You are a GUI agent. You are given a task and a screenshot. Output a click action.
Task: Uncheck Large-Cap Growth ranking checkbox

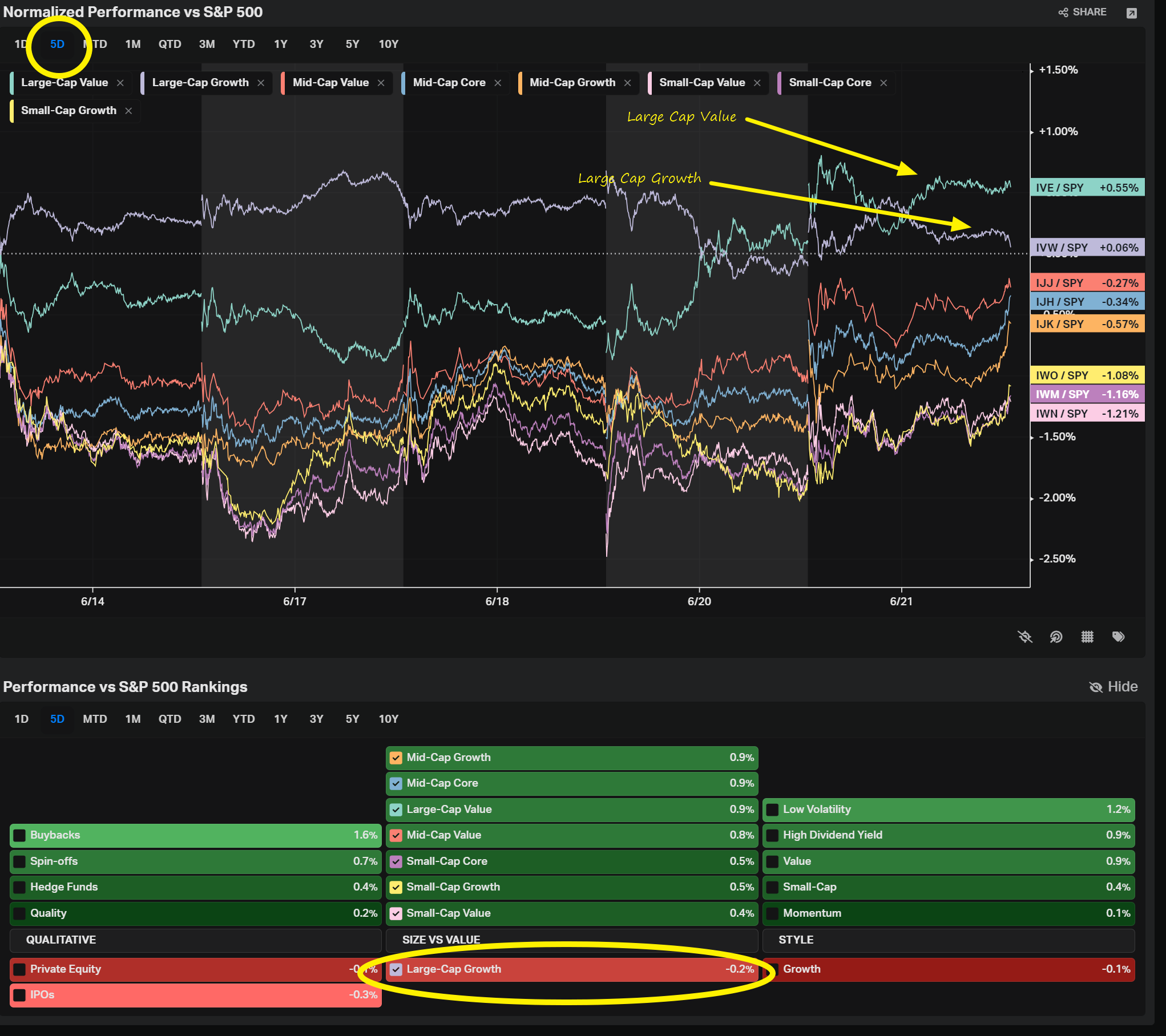(396, 969)
